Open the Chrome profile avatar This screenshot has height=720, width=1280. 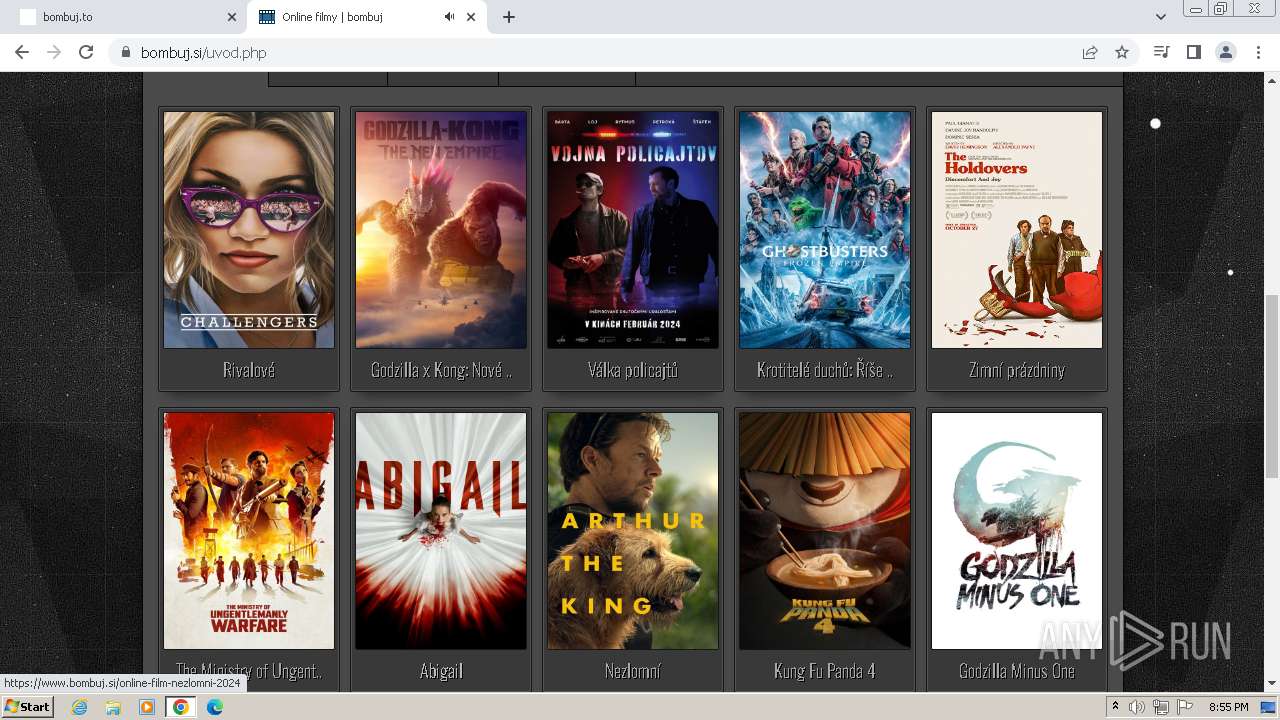1225,52
